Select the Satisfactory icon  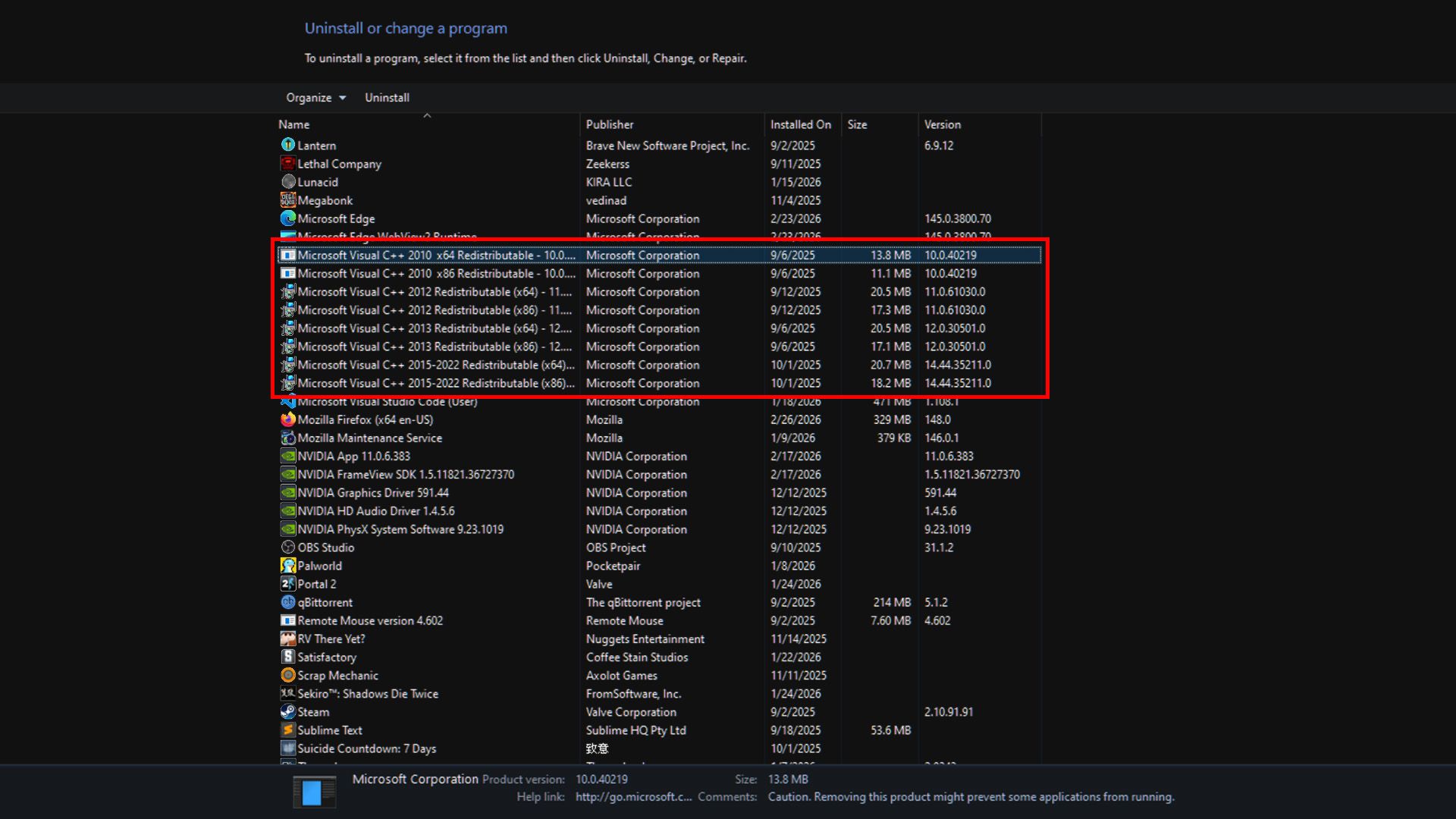tap(289, 657)
